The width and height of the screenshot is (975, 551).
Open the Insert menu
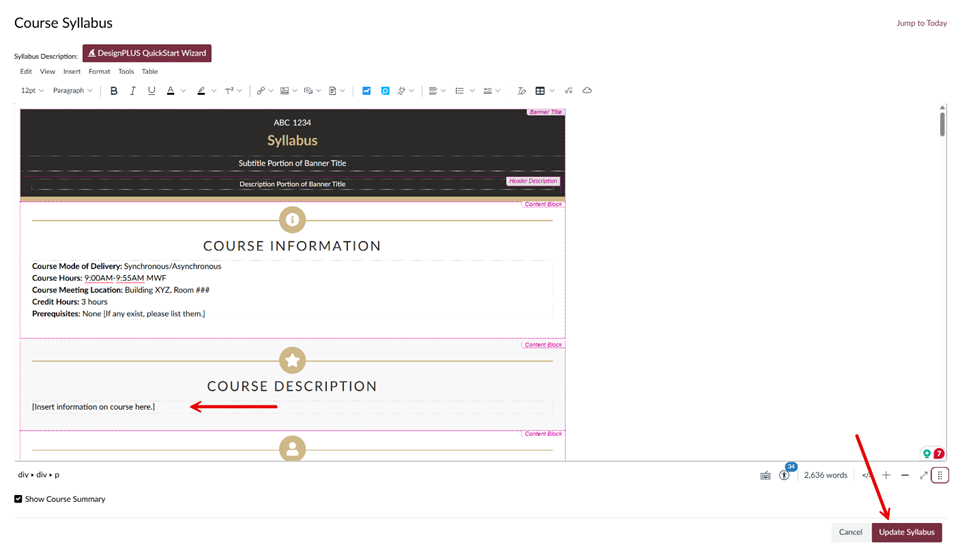[72, 72]
